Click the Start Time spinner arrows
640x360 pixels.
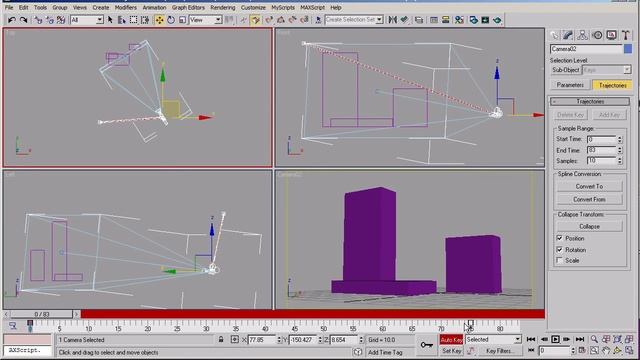620,139
